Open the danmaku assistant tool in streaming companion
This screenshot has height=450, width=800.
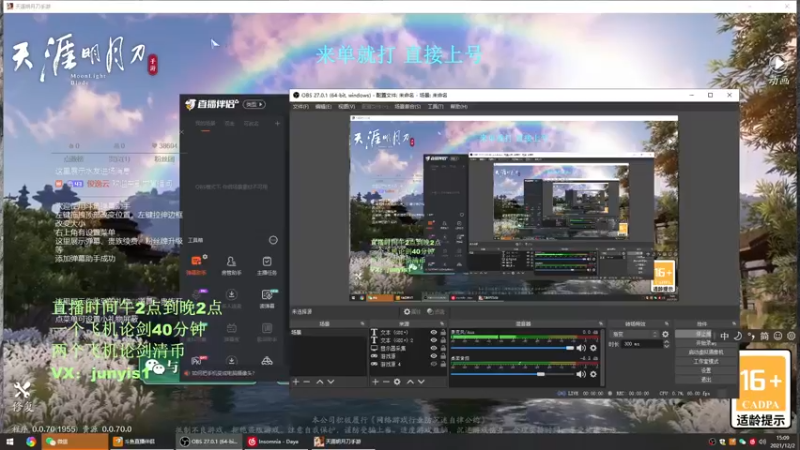196,265
